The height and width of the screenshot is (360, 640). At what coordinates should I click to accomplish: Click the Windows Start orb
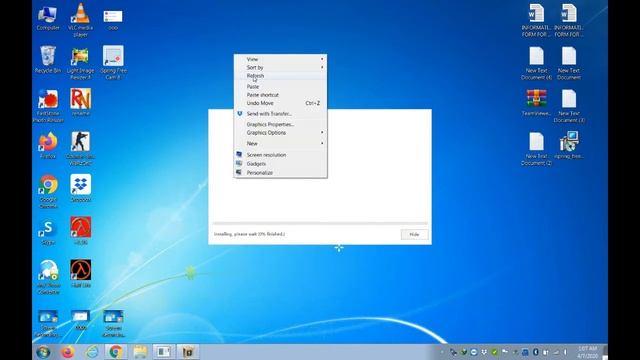tap(43, 351)
